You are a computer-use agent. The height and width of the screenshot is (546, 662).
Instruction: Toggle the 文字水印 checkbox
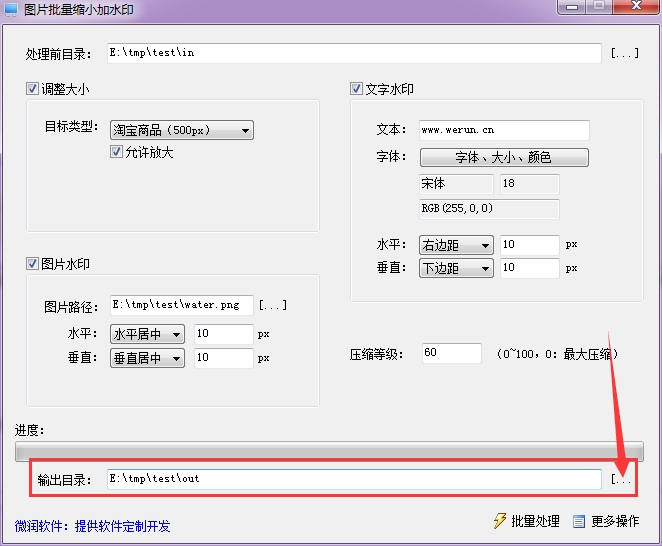click(356, 89)
